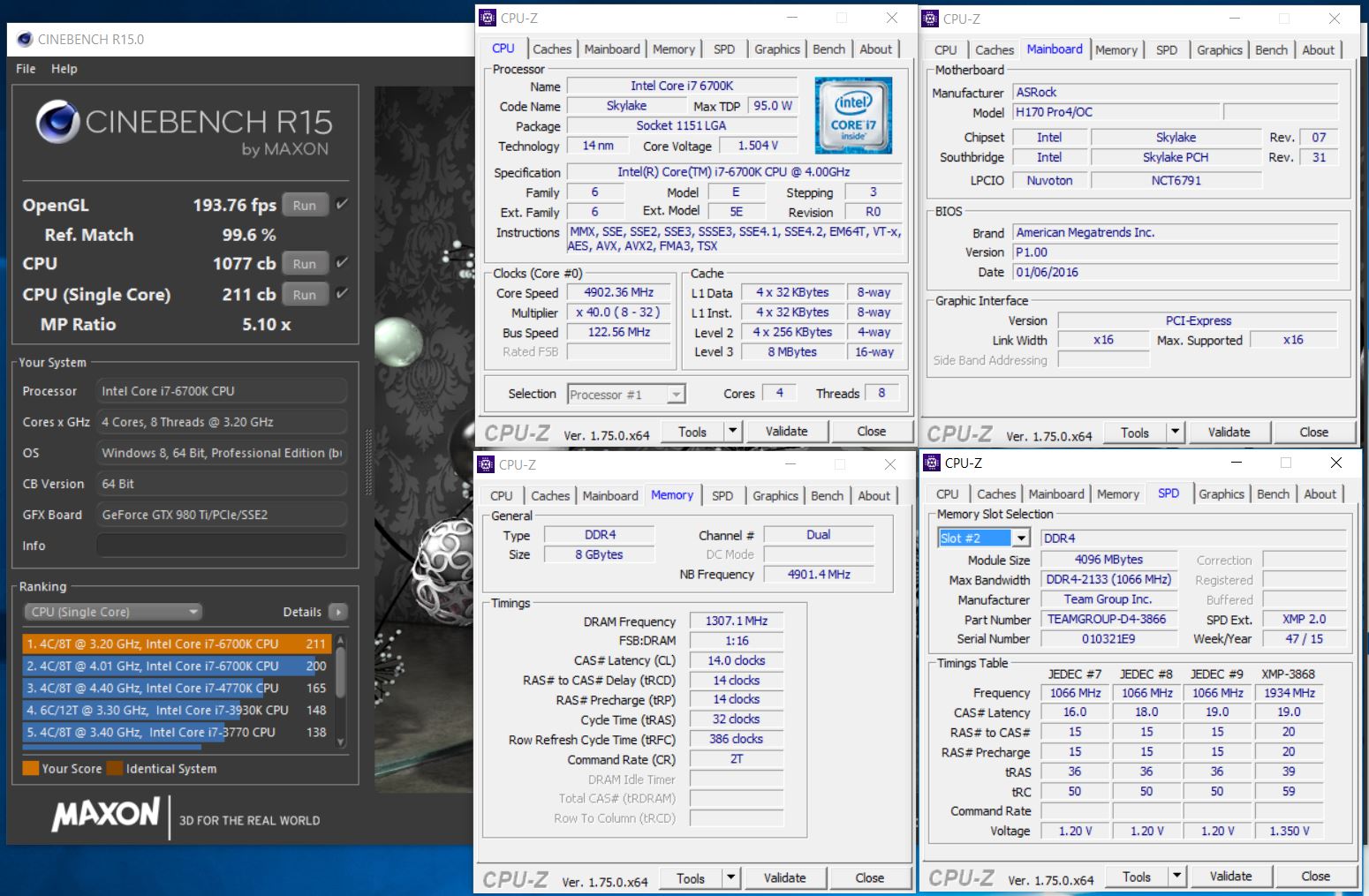The image size is (1369, 896).
Task: Toggle the OpenGL test checkbox
Action: 342,205
